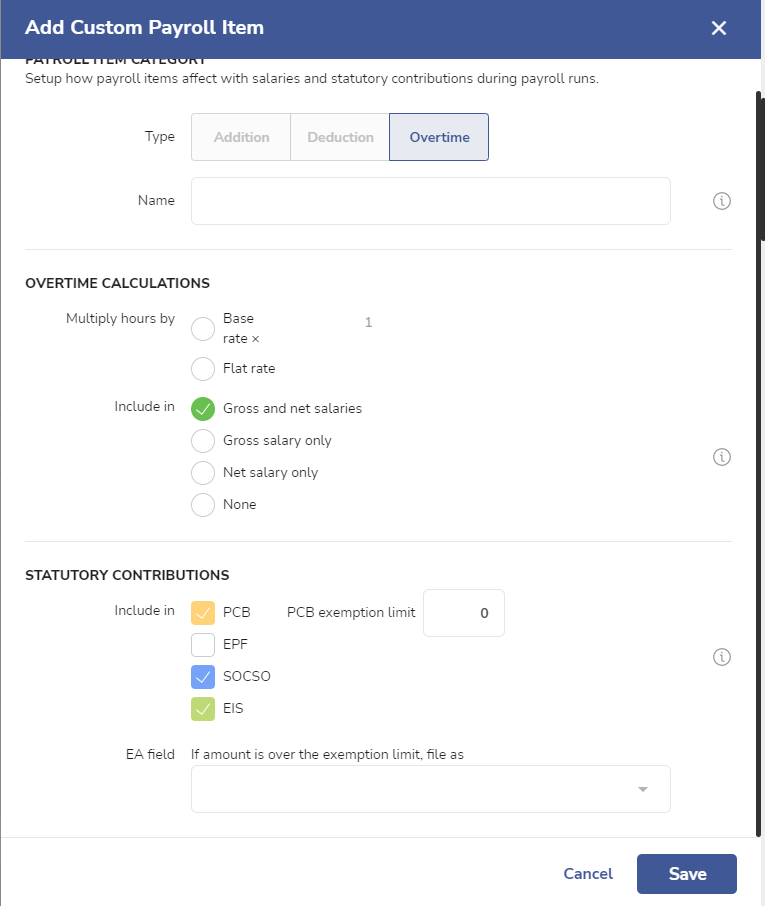Viewport: 765px width, 906px height.
Task: Enable the EPF checkbox
Action: (203, 645)
